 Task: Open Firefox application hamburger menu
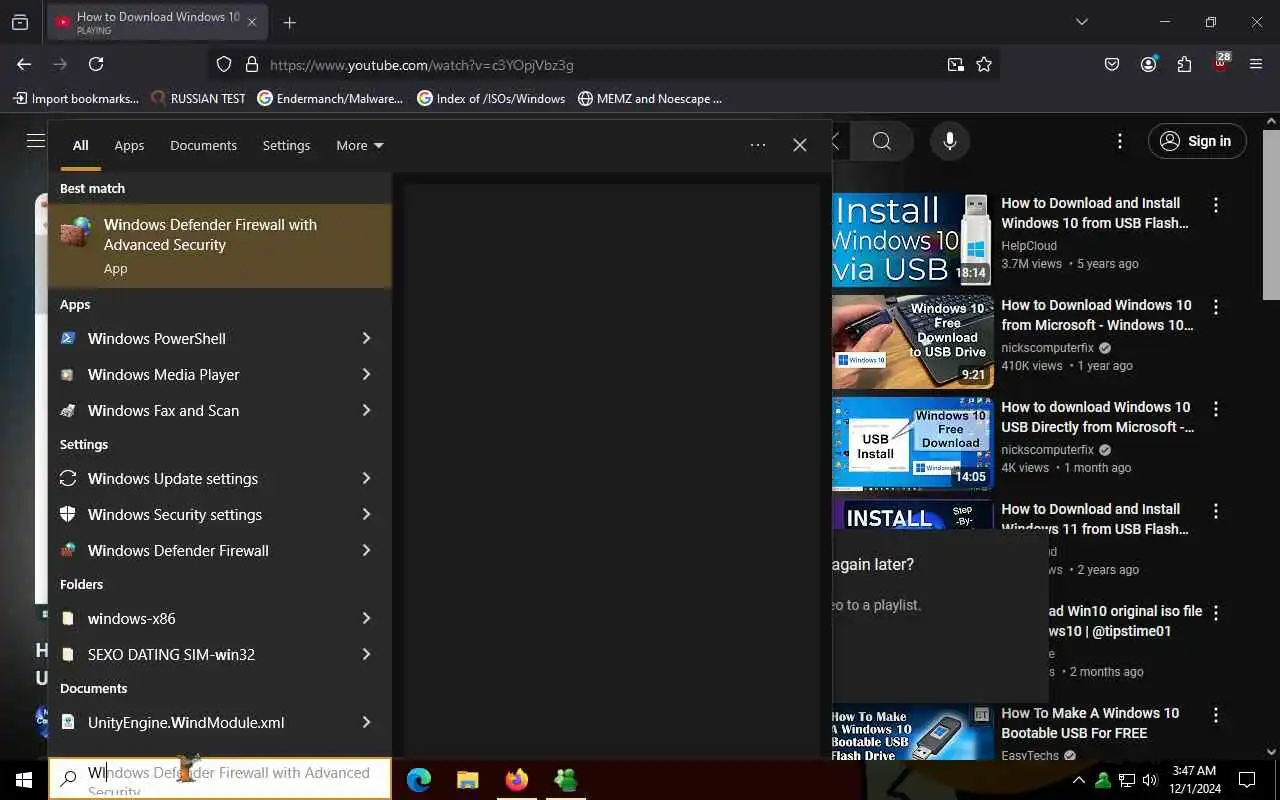[1256, 64]
